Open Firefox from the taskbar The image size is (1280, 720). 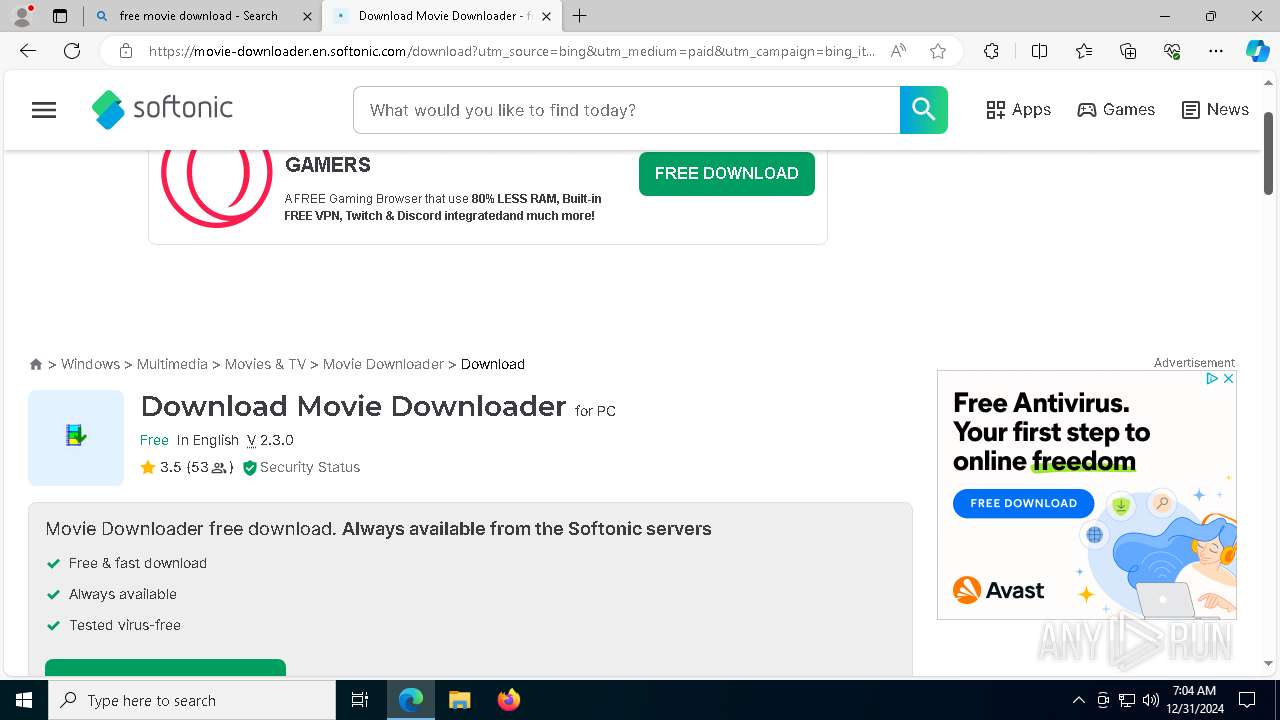point(509,700)
